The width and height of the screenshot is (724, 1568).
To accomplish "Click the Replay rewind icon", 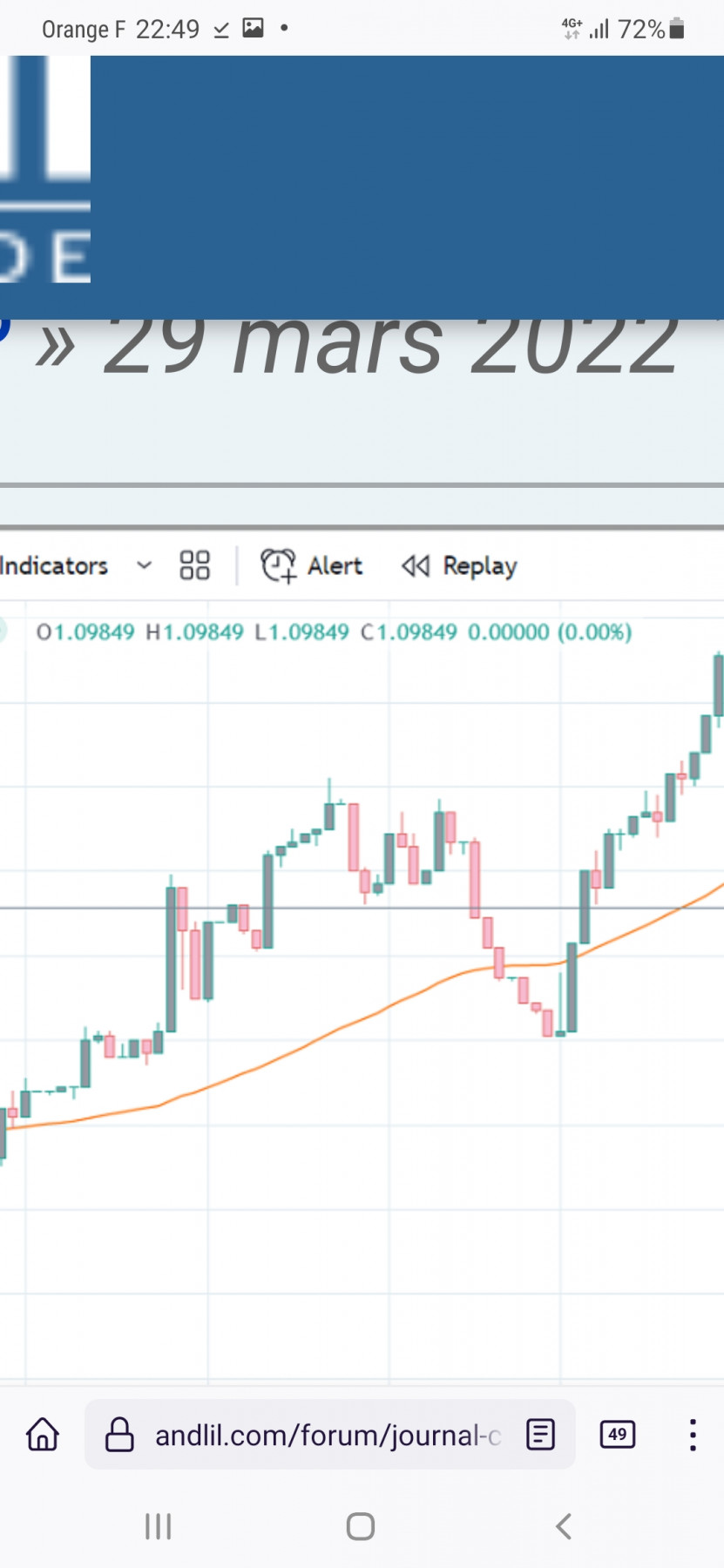I will [416, 566].
